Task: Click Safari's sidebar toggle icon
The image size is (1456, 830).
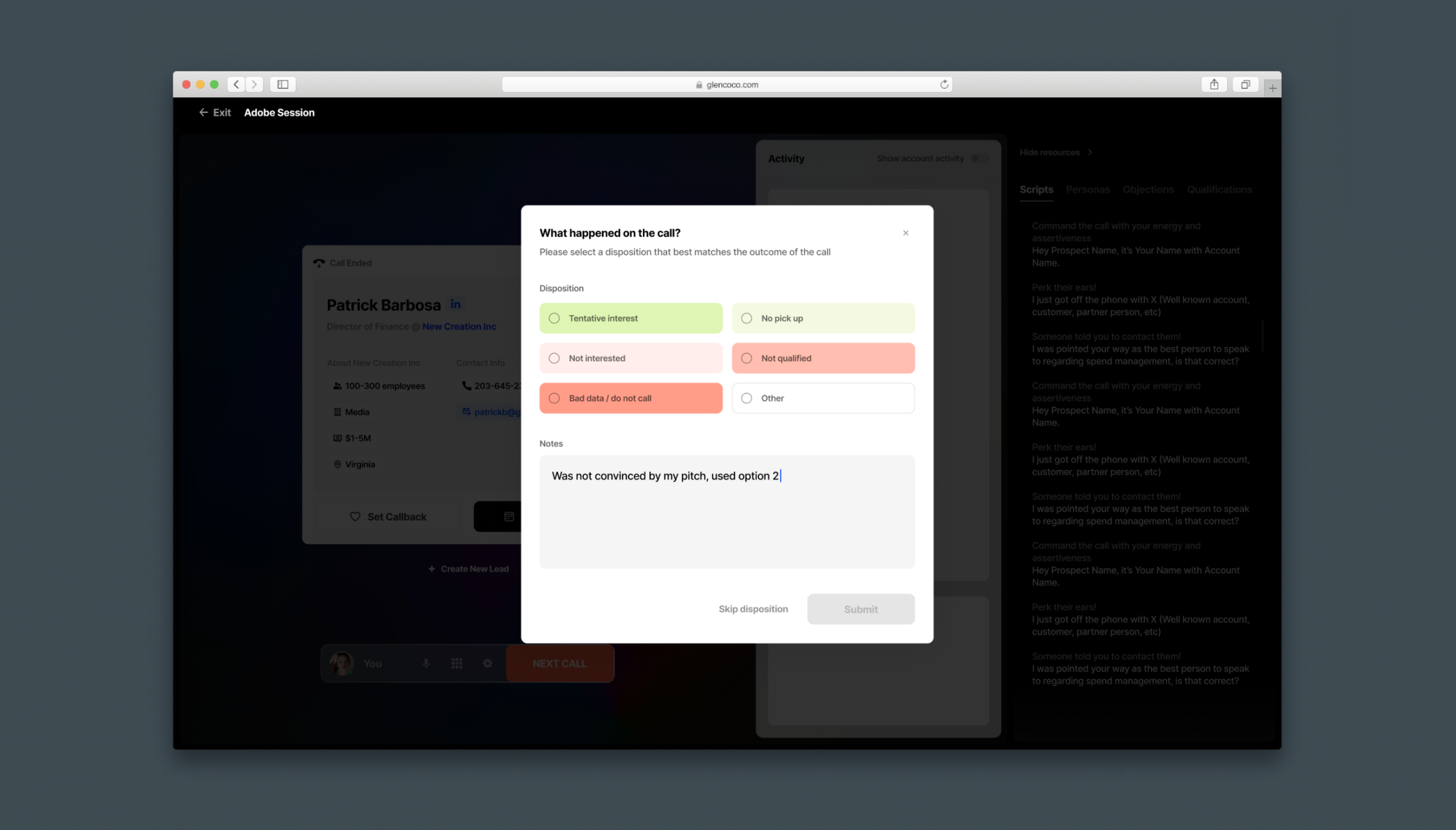Action: pyautogui.click(x=283, y=84)
